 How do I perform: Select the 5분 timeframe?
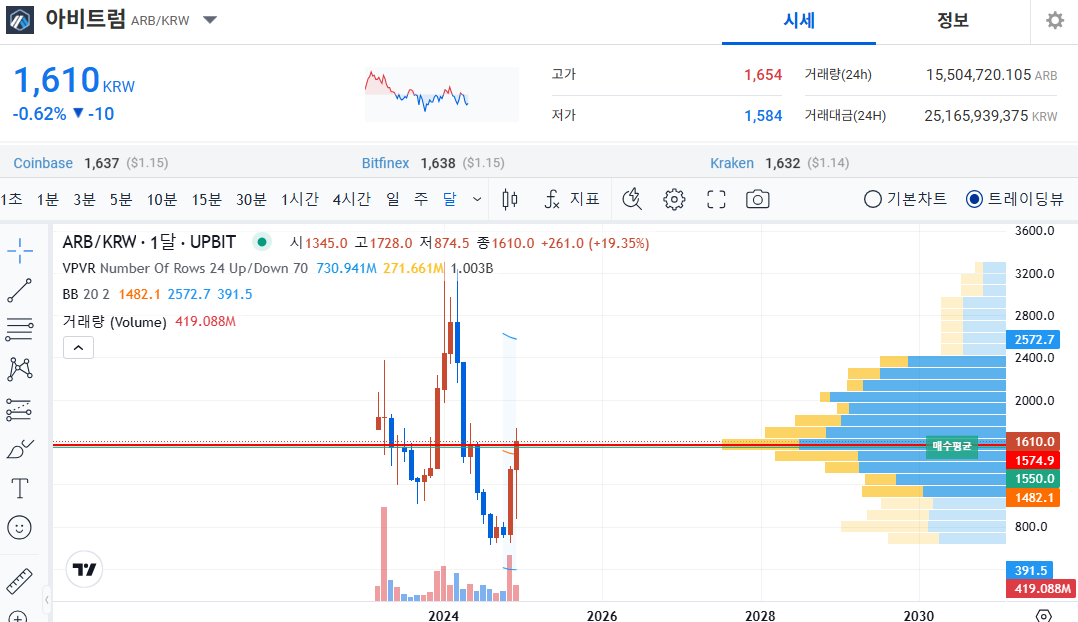pyautogui.click(x=120, y=199)
